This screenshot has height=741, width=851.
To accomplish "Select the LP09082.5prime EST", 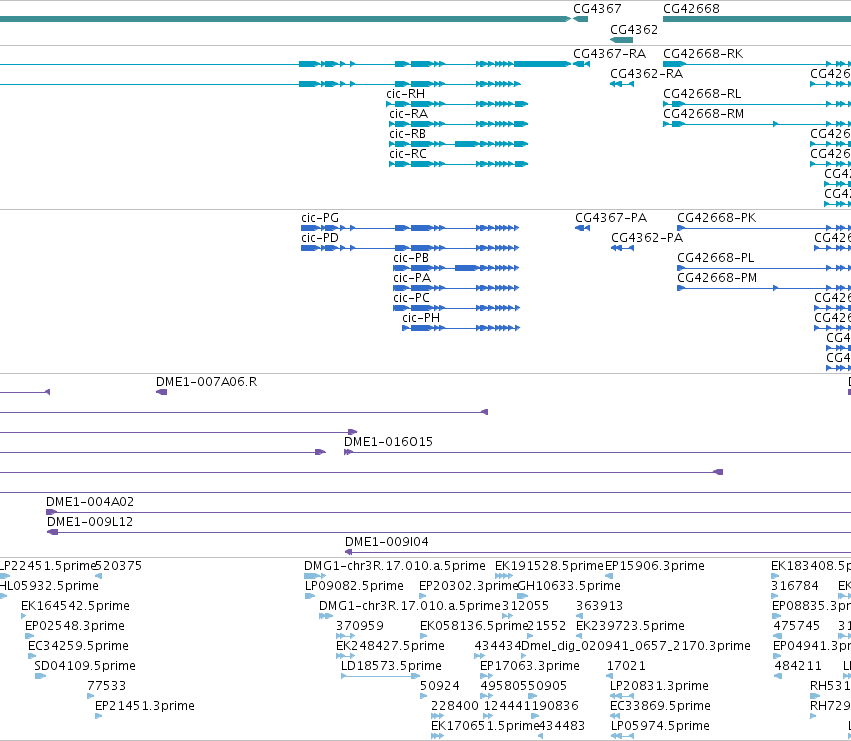I will coord(310,596).
